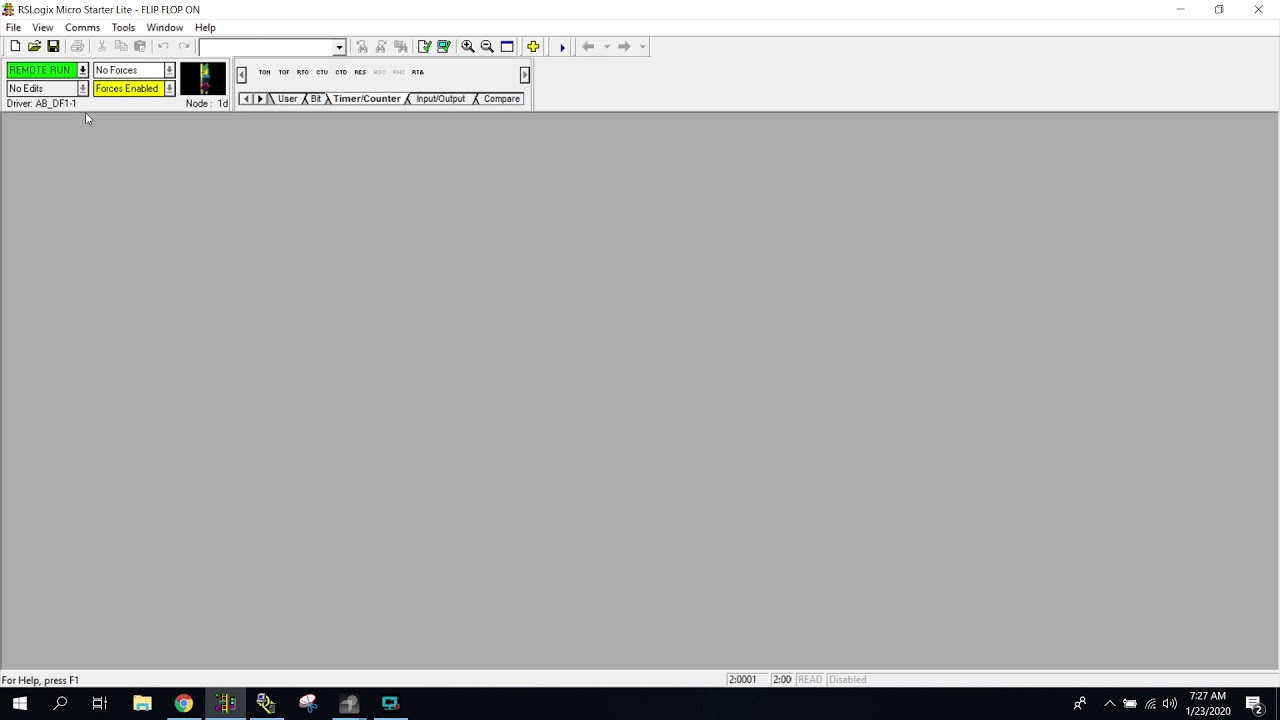Click the window view toolbar icon

pos(507,46)
